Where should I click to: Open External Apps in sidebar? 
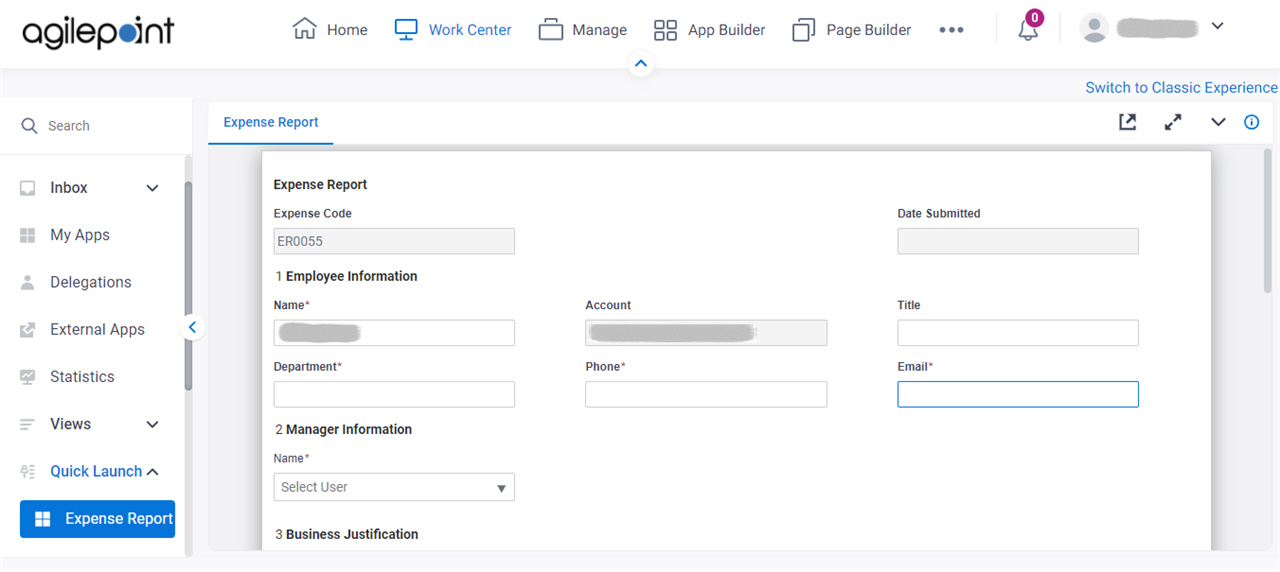(97, 329)
